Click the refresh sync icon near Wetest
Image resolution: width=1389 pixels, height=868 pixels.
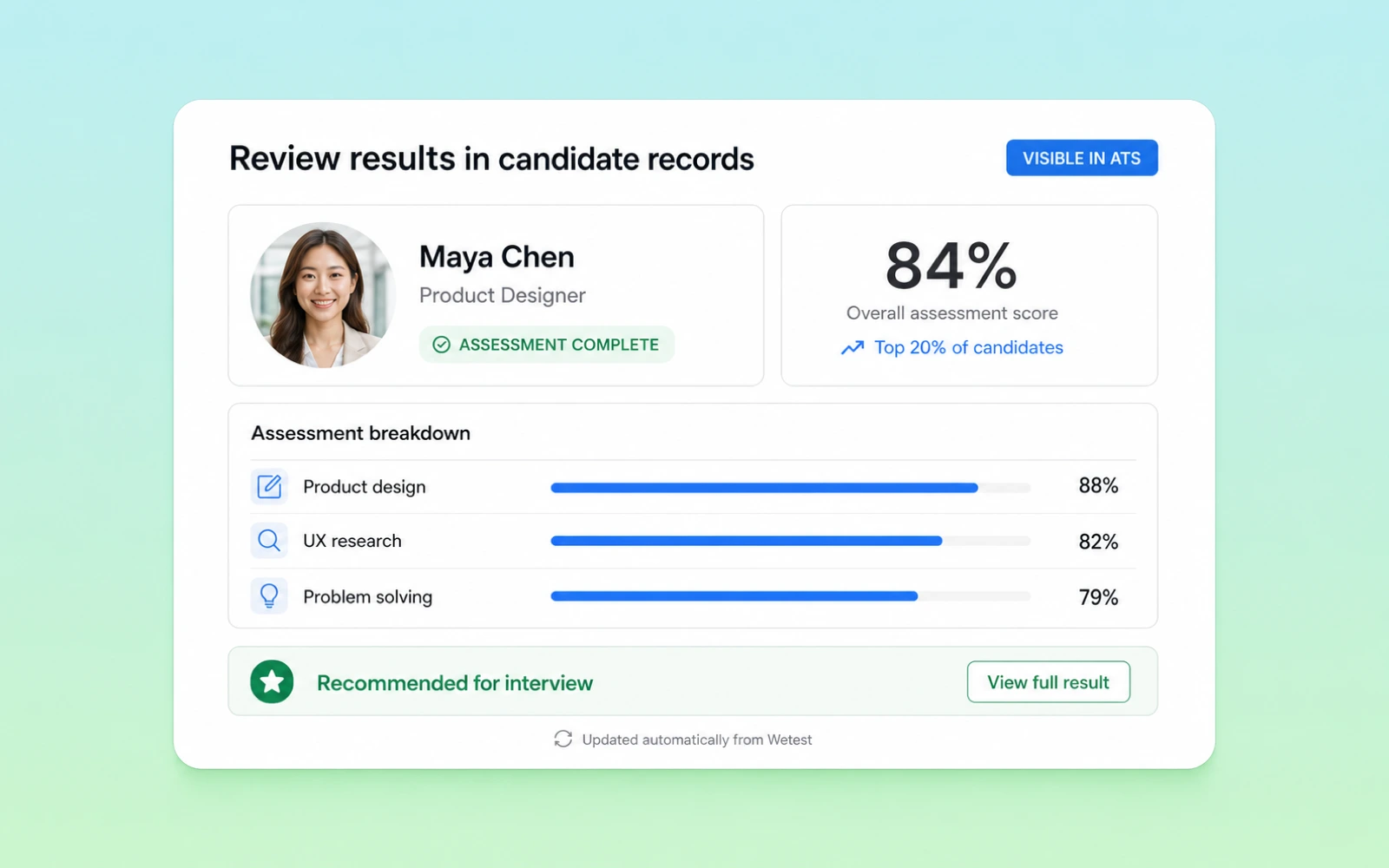563,739
